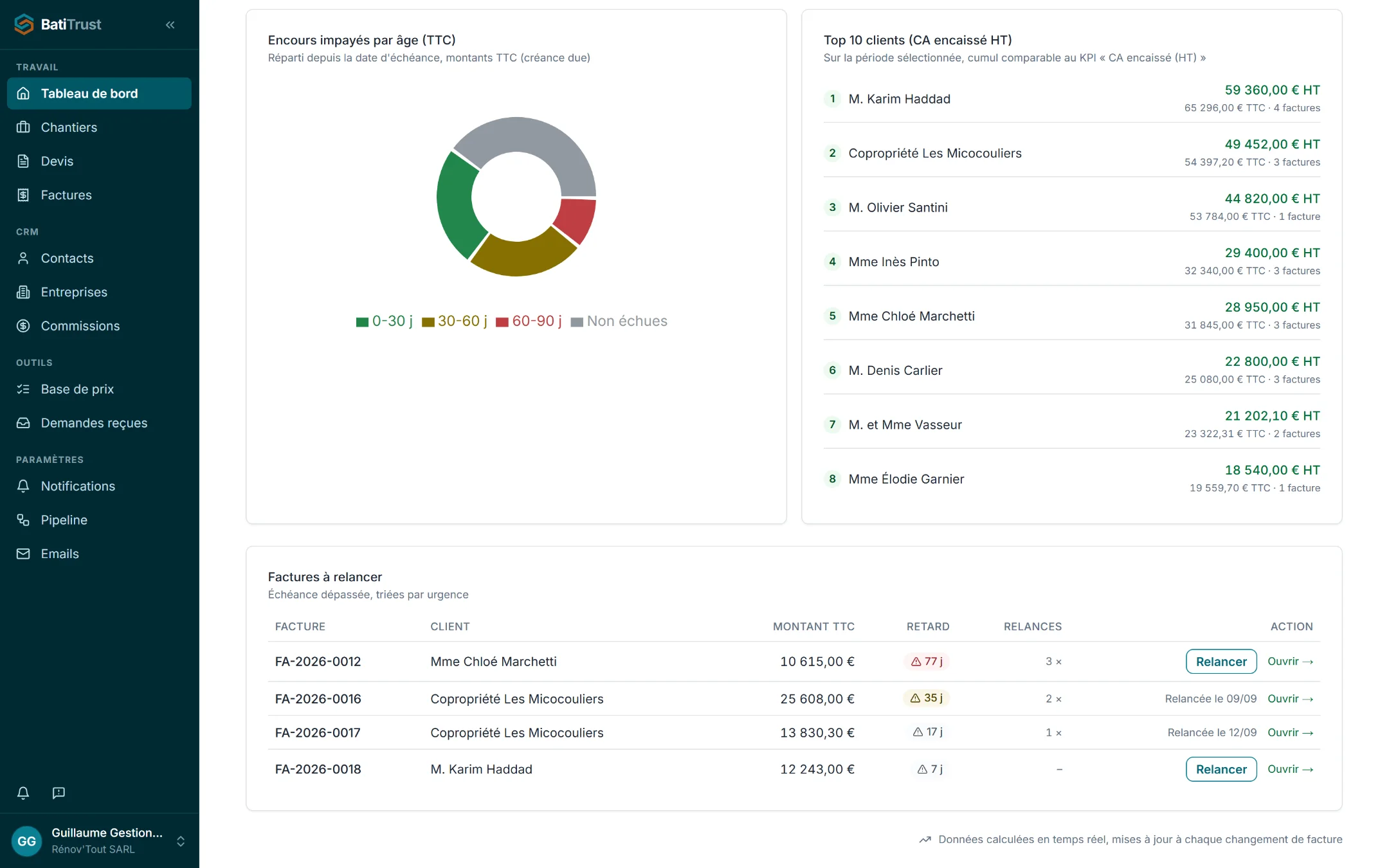Toggle the 30-60 j legend entry
This screenshot has height=868, width=1389.
pyautogui.click(x=455, y=321)
